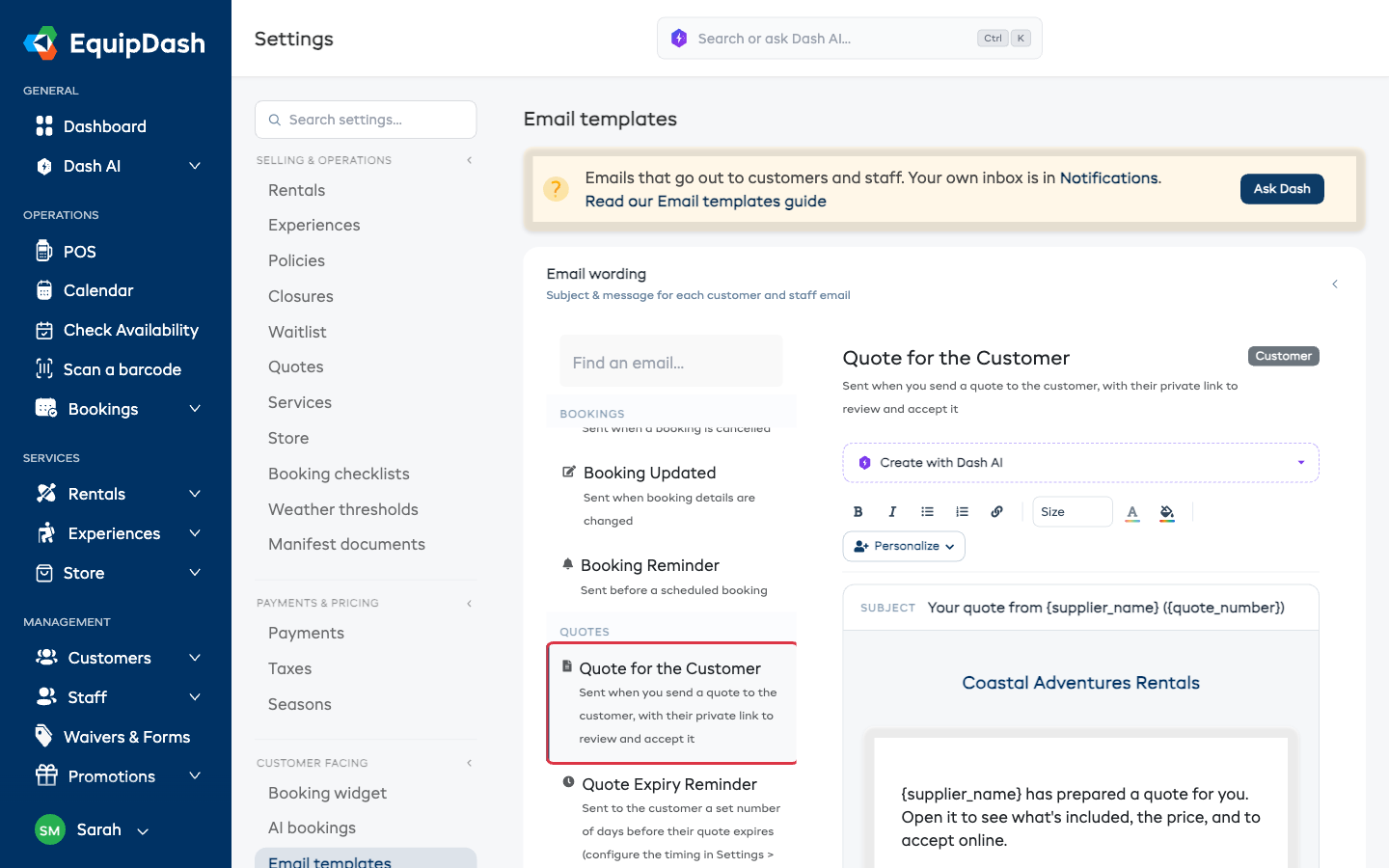The width and height of the screenshot is (1389, 868).
Task: Open the Taxes settings page
Action: tap(290, 668)
